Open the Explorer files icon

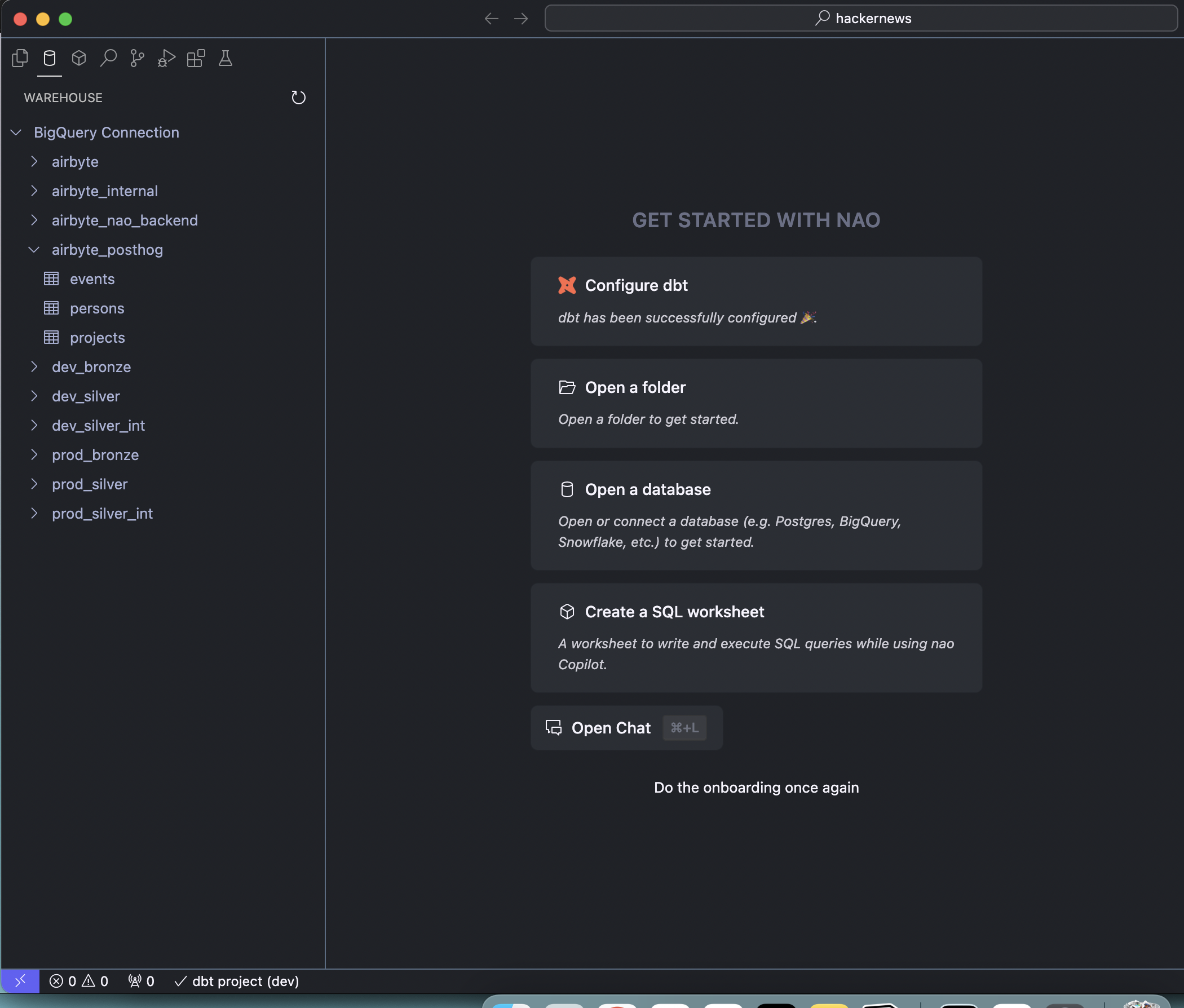(20, 58)
